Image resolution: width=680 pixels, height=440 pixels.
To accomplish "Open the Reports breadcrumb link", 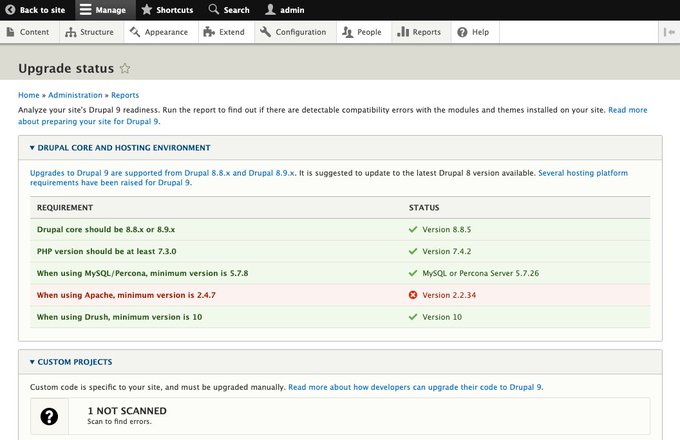I will 125,95.
